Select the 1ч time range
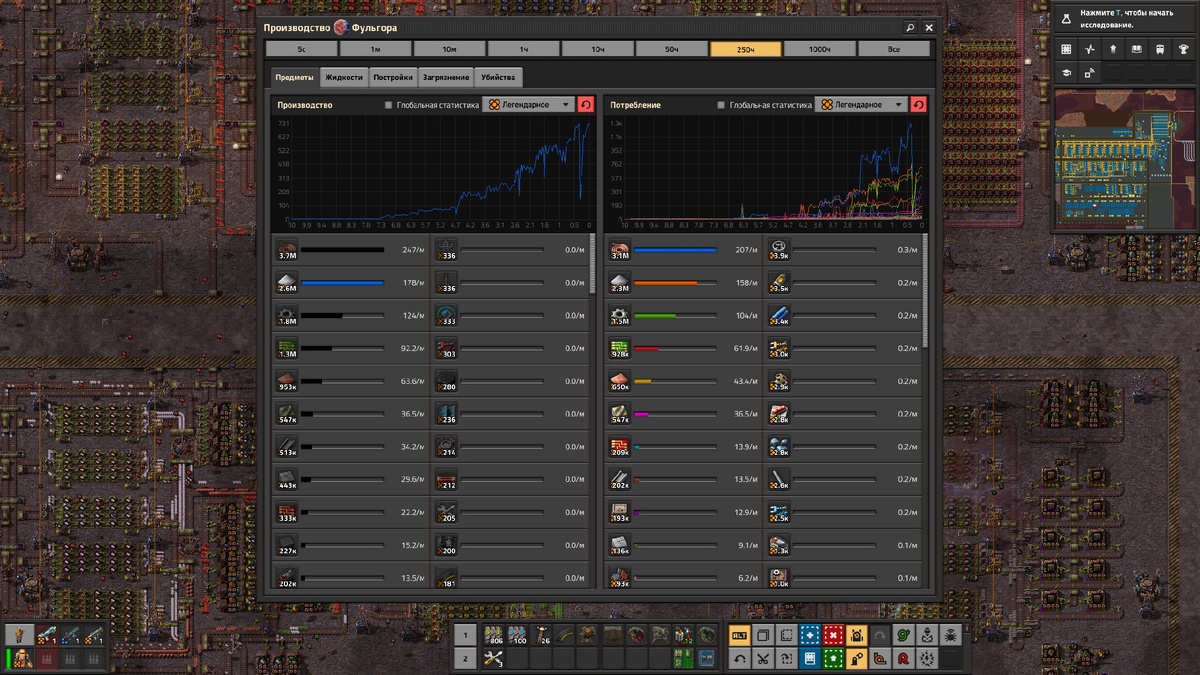 coord(523,49)
